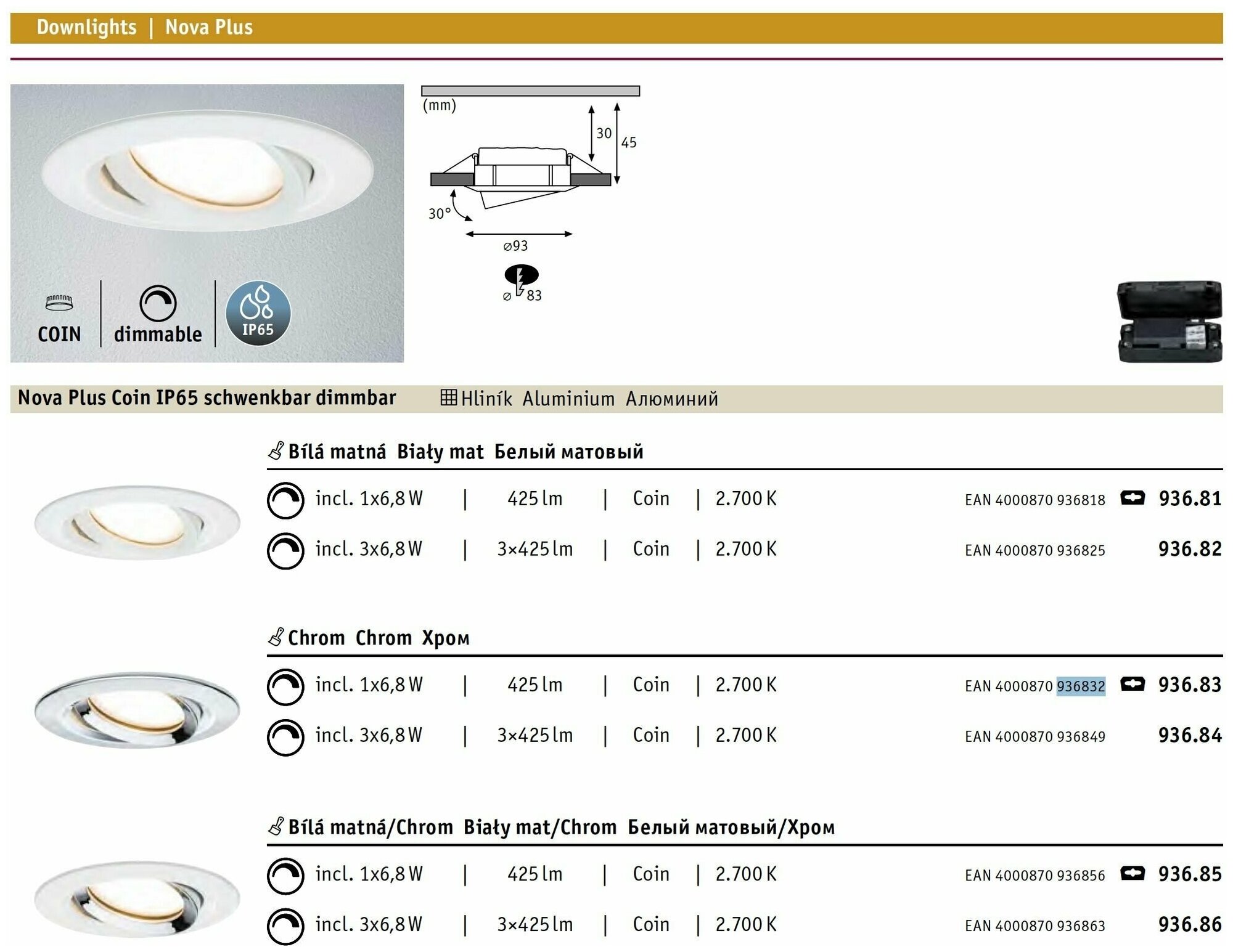This screenshot has width=1233, height=952.
Task: Open the chrome downlight thumbnail
Action: [x=137, y=710]
